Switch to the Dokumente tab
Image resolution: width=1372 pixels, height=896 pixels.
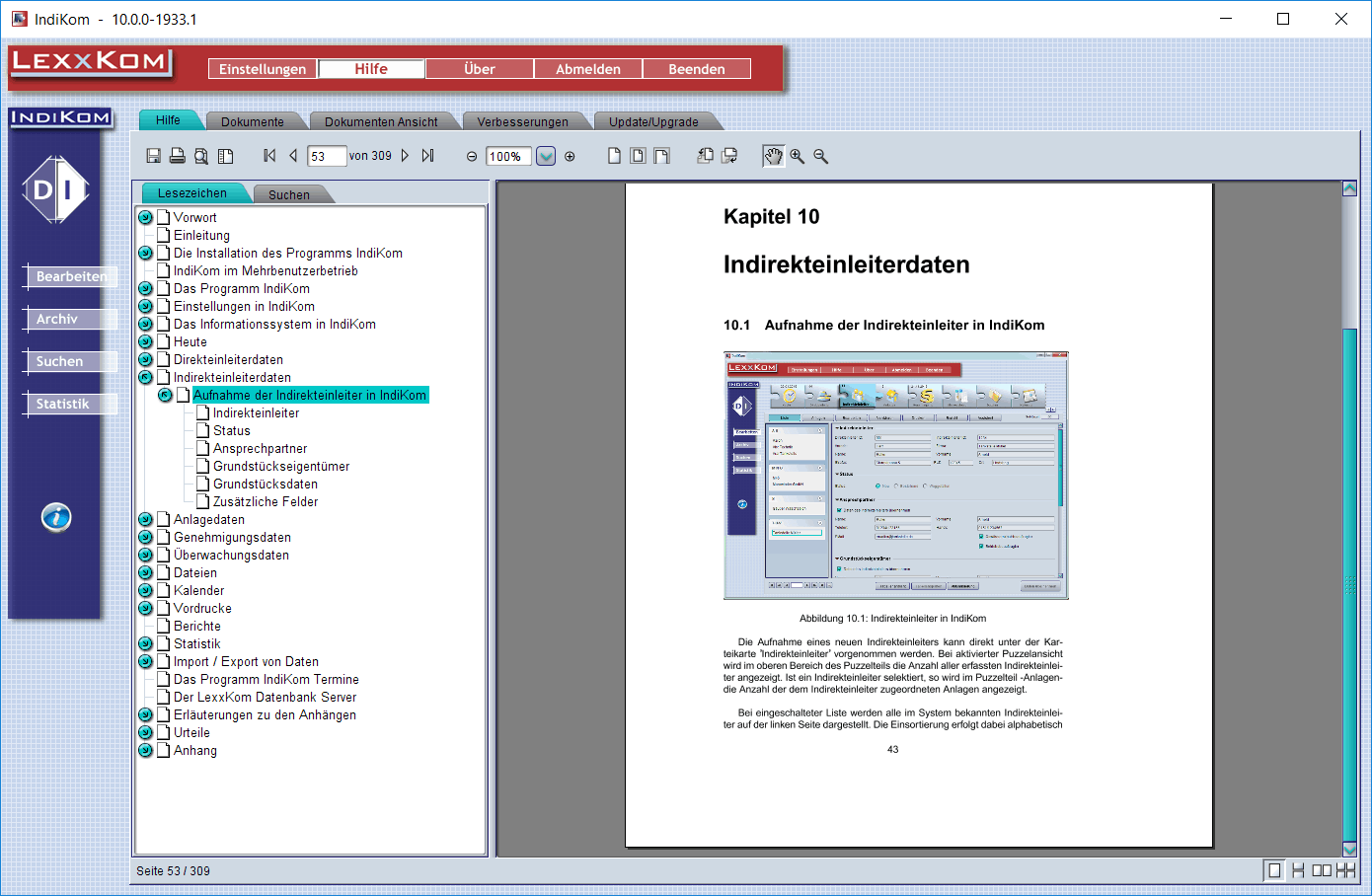coord(253,121)
